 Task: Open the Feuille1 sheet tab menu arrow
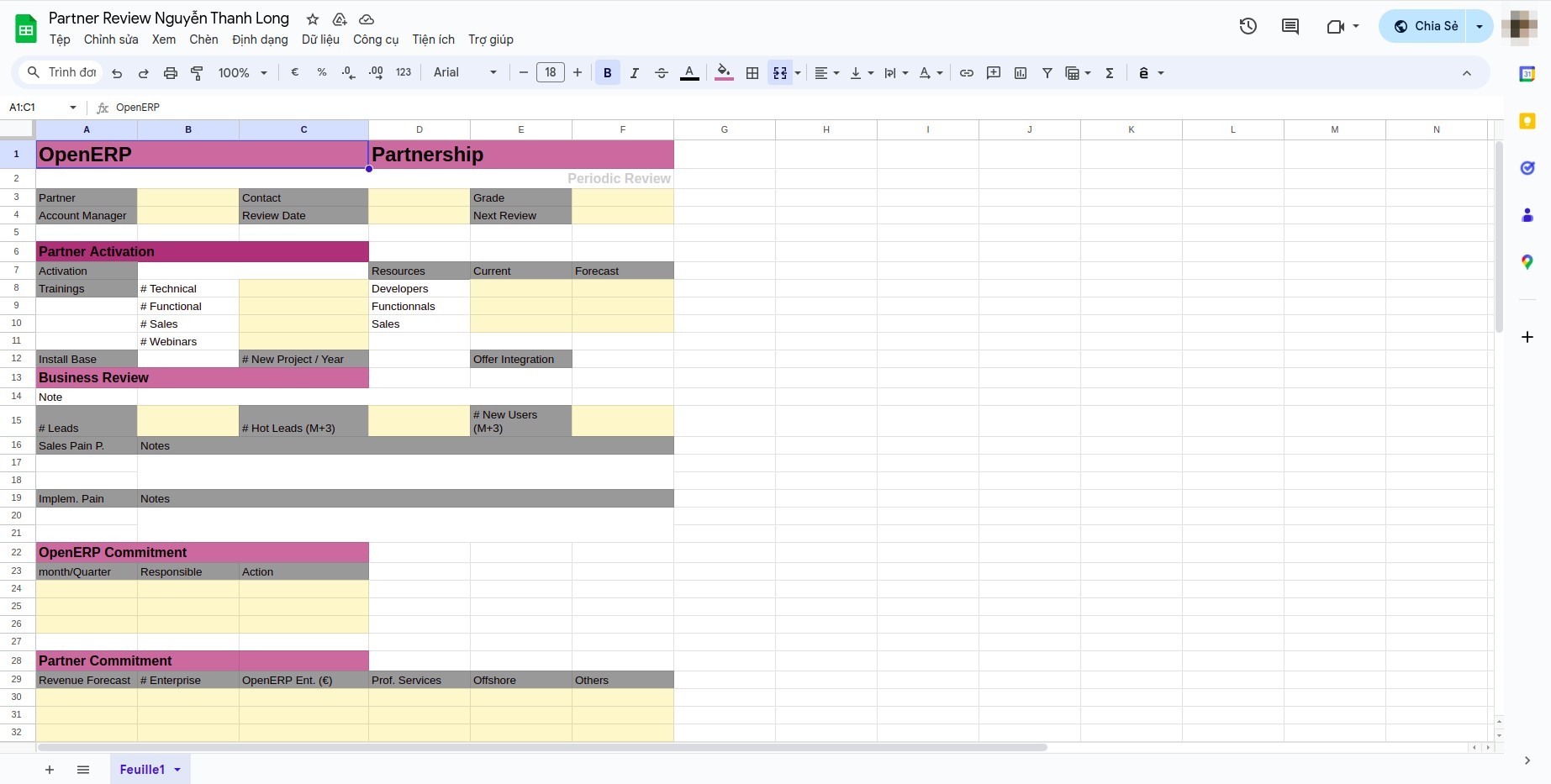coord(177,770)
